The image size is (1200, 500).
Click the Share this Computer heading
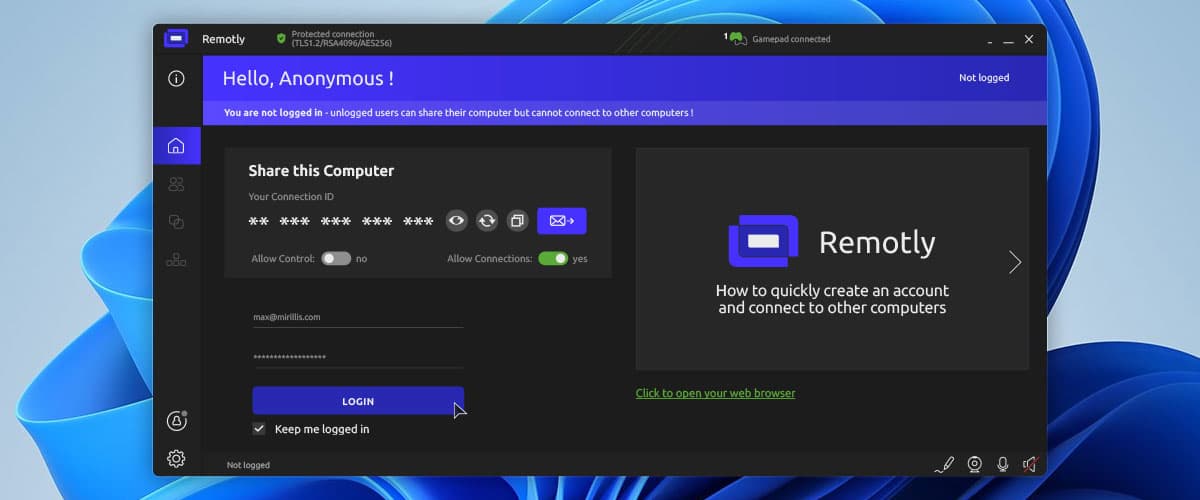tap(321, 171)
